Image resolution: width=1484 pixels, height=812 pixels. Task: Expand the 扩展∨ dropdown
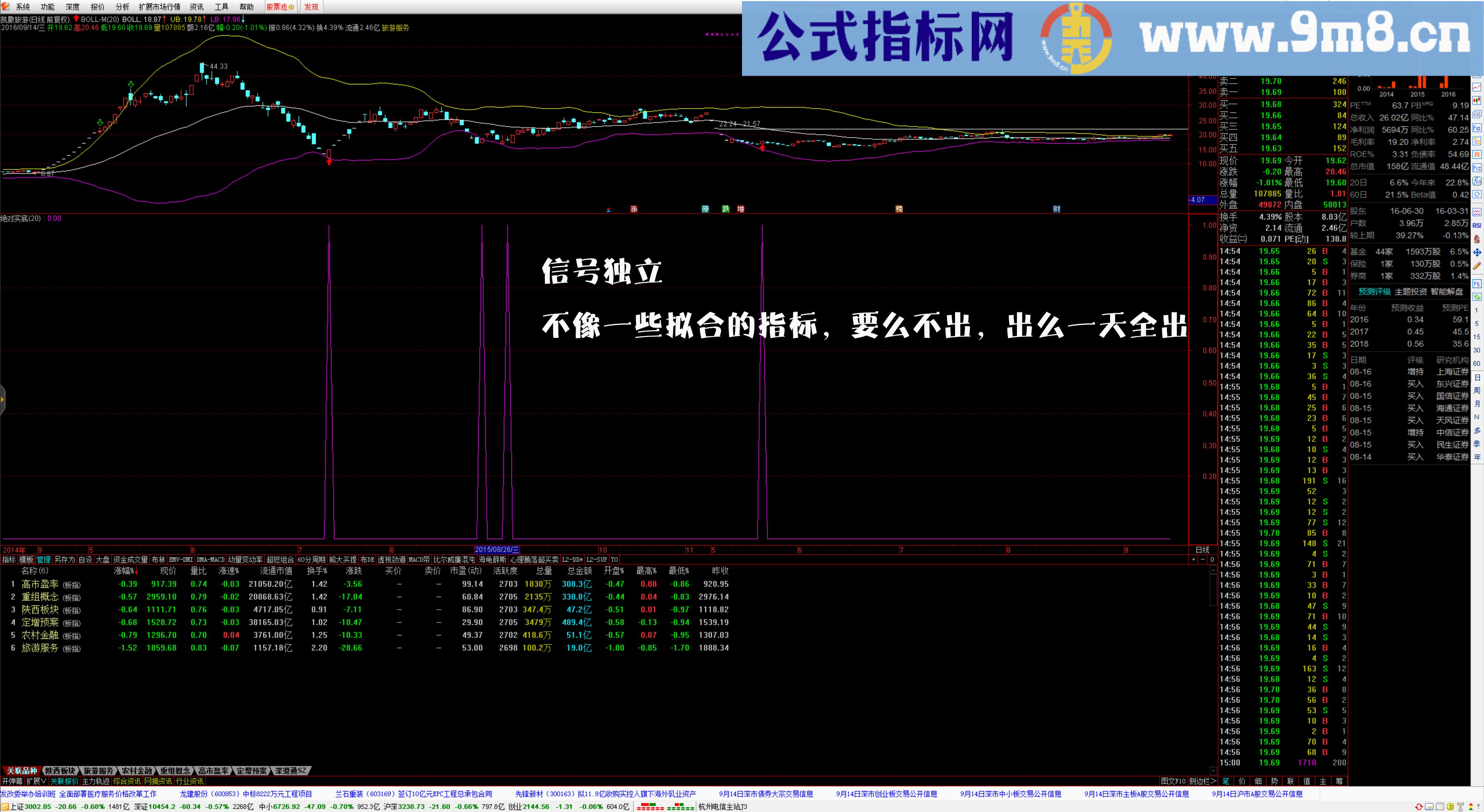pyautogui.click(x=36, y=781)
